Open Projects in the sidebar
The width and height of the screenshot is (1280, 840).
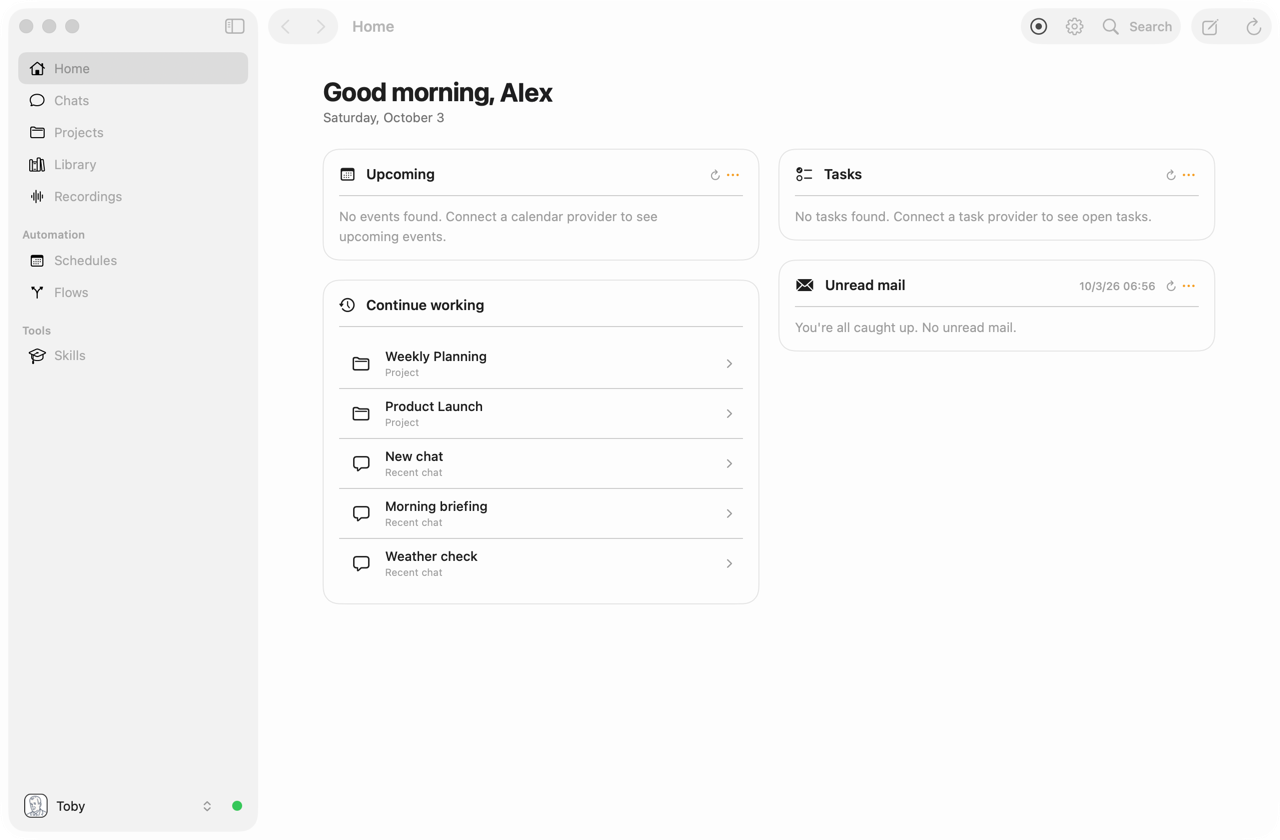pyautogui.click(x=133, y=132)
